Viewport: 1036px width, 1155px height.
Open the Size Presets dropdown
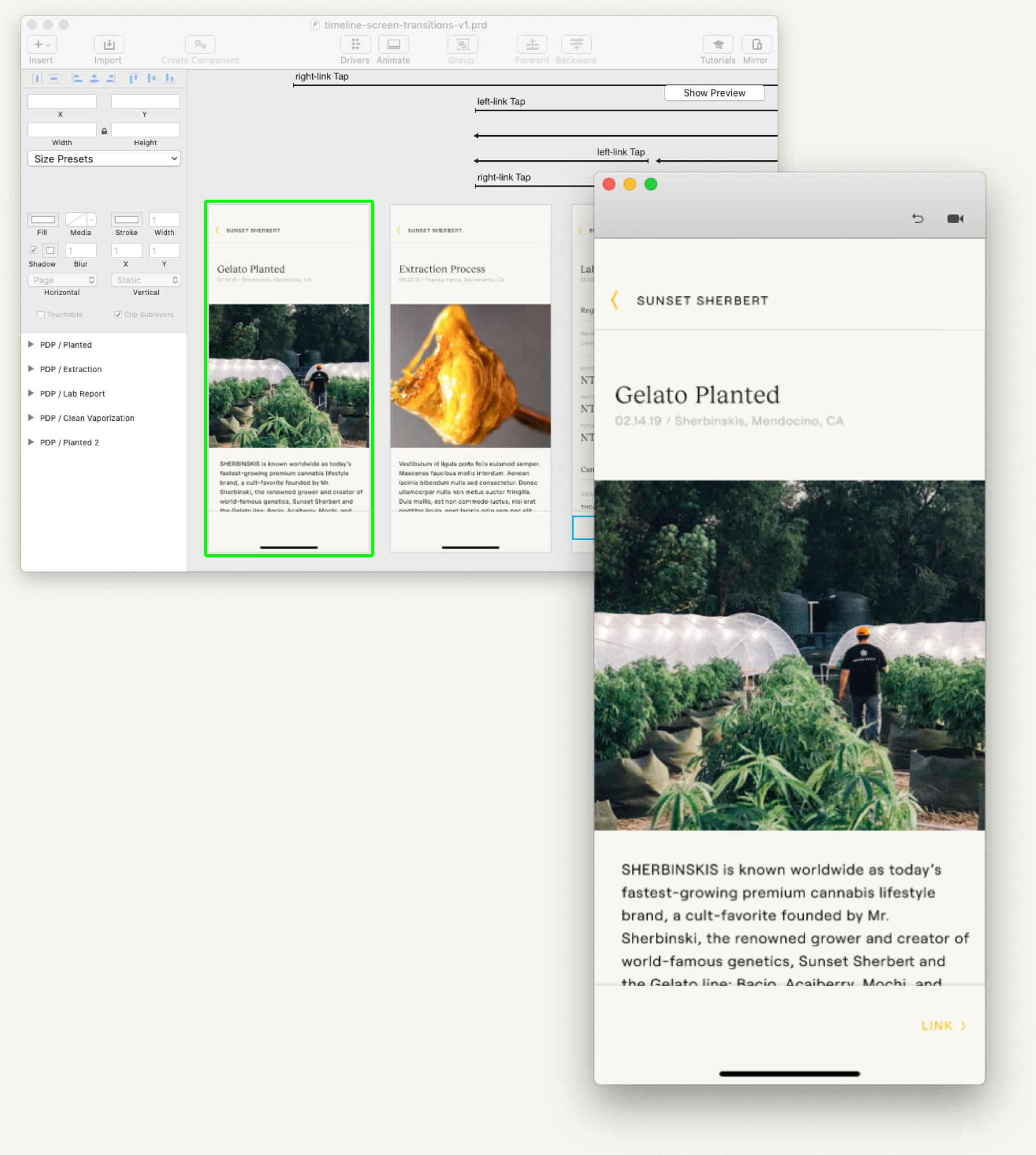tap(104, 159)
